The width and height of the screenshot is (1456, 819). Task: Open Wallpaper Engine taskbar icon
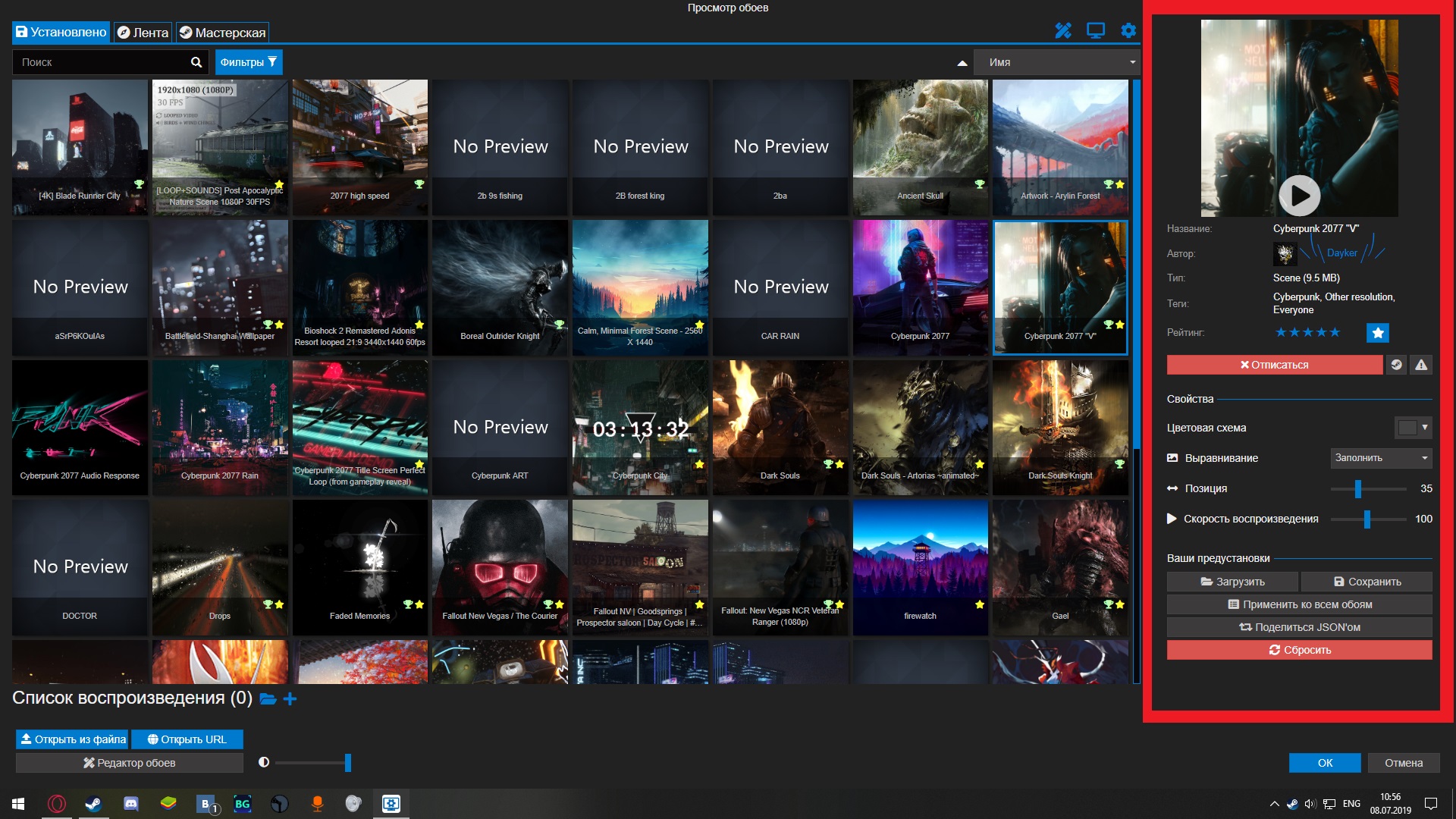[x=391, y=804]
